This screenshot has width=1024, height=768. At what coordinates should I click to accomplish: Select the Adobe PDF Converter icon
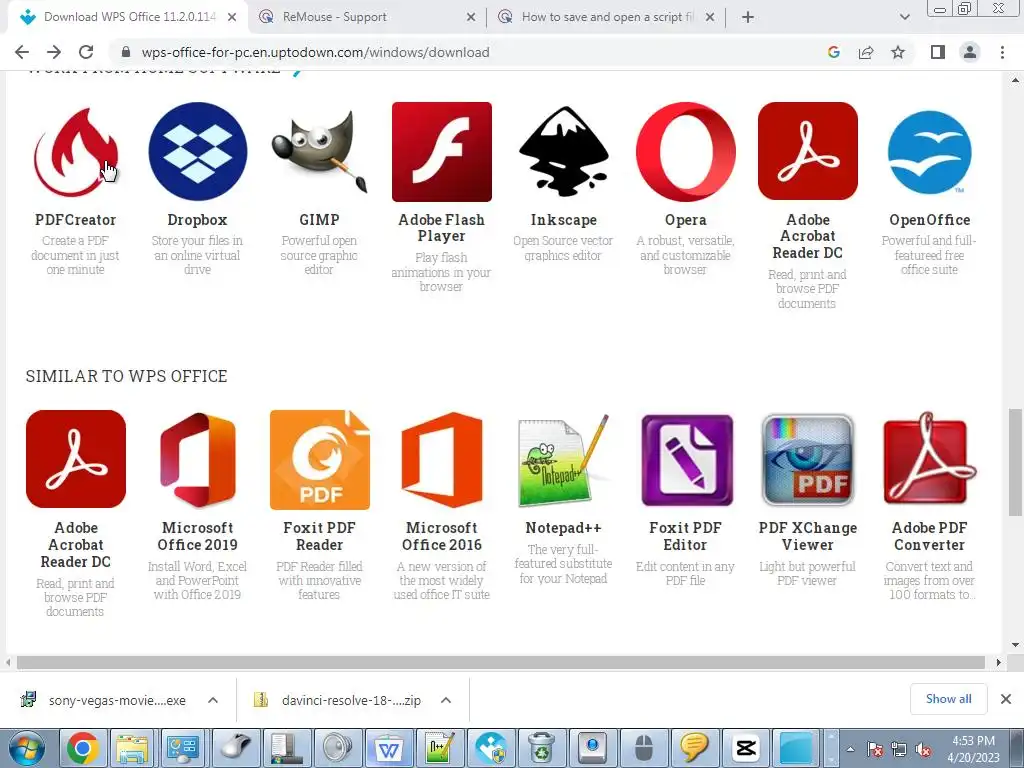(x=929, y=458)
